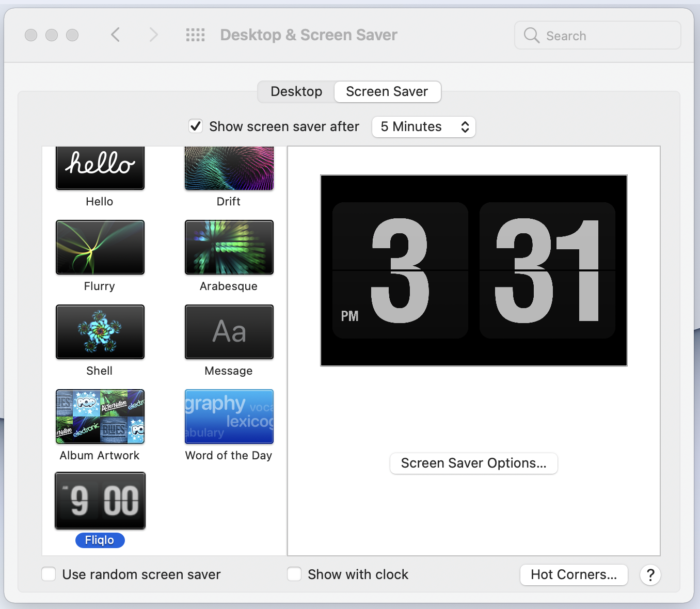The image size is (700, 609).
Task: Go back with the left chevron arrow
Action: 116,34
